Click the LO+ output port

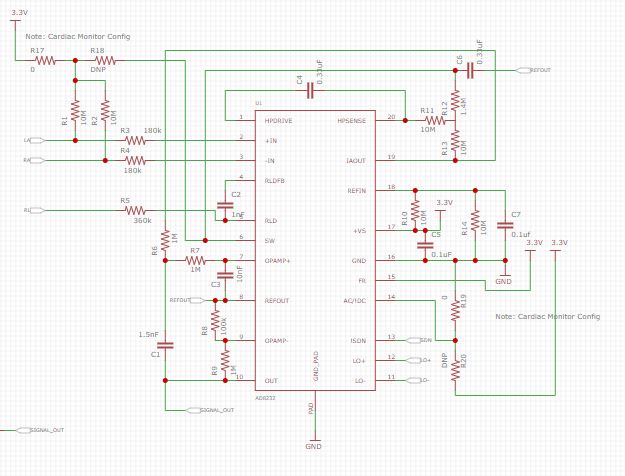coord(419,360)
